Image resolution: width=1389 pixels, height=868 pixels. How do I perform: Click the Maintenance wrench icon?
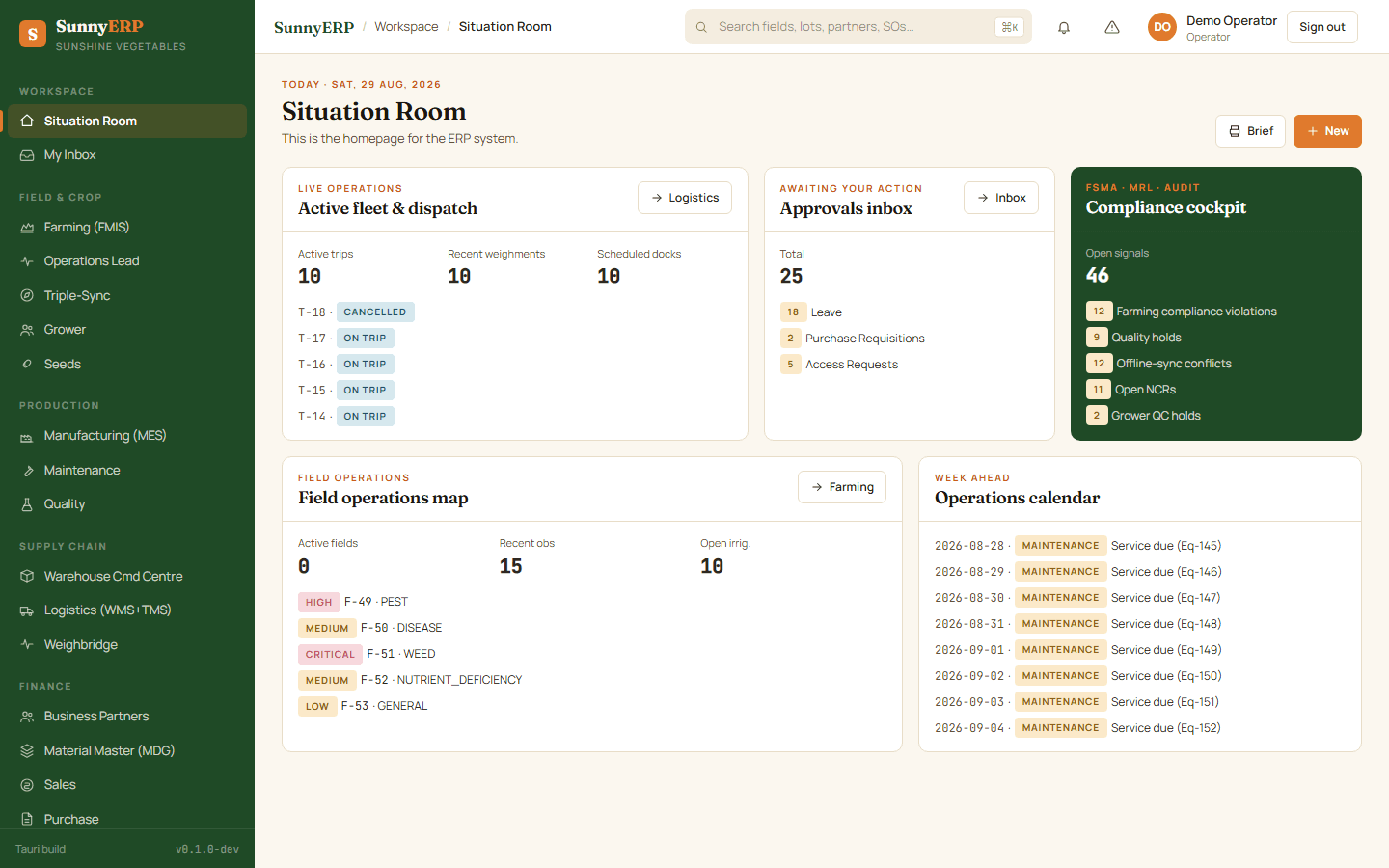point(27,471)
